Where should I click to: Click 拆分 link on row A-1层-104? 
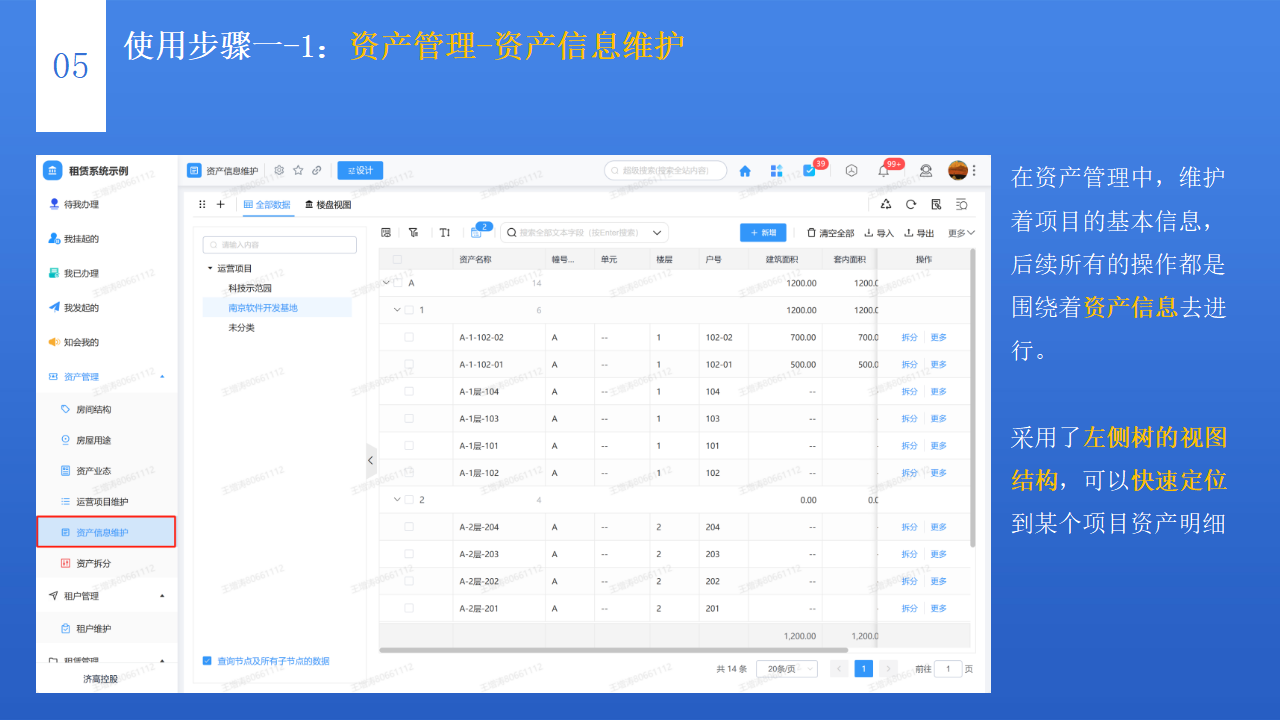tap(908, 391)
